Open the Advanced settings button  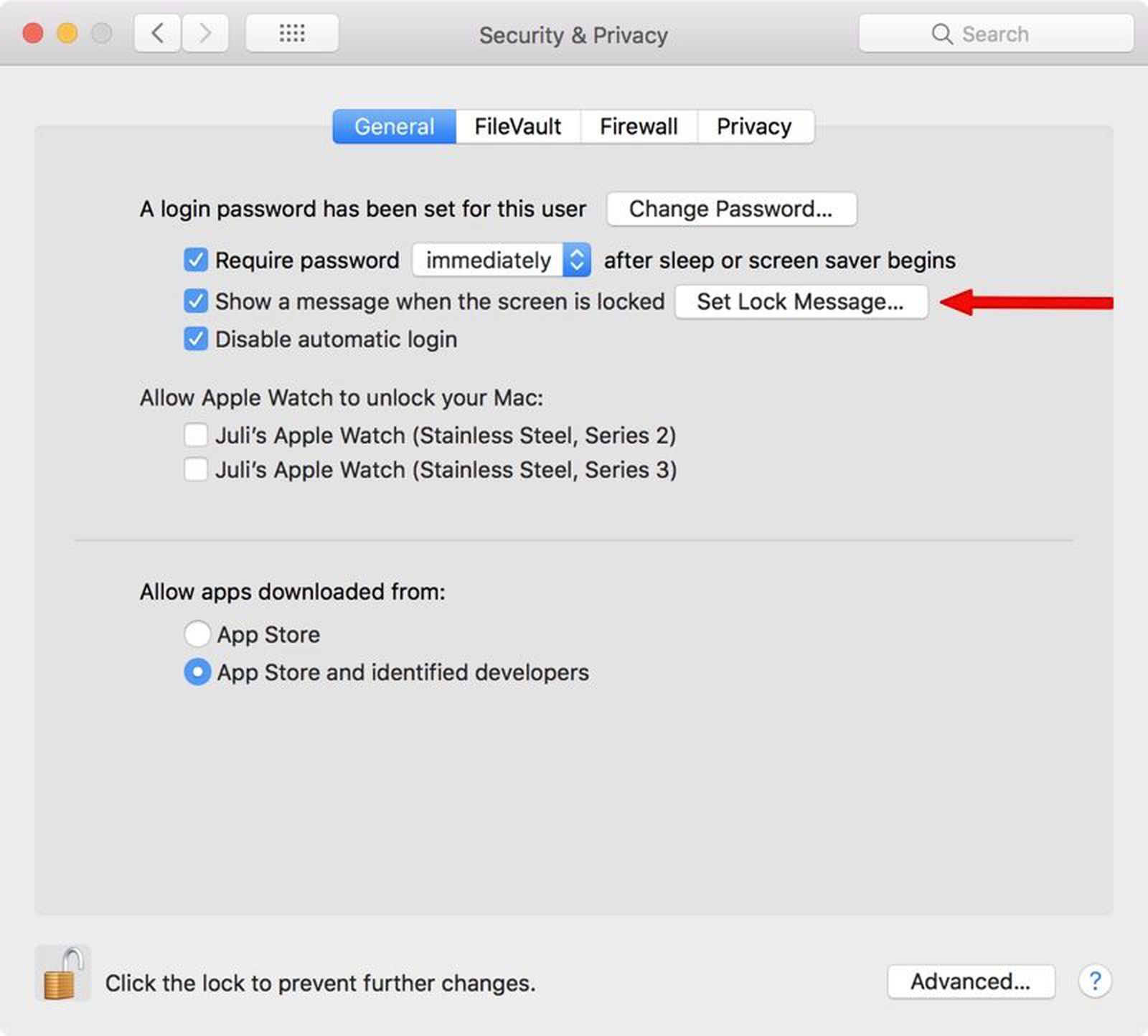coord(971,981)
